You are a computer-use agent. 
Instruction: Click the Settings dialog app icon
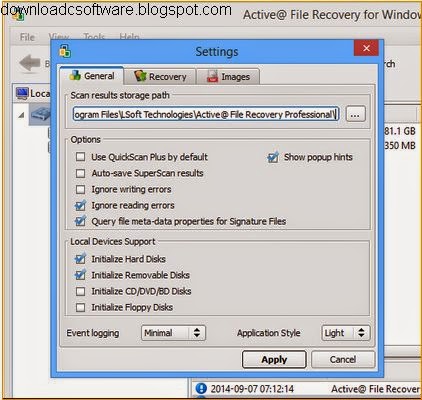pos(65,51)
